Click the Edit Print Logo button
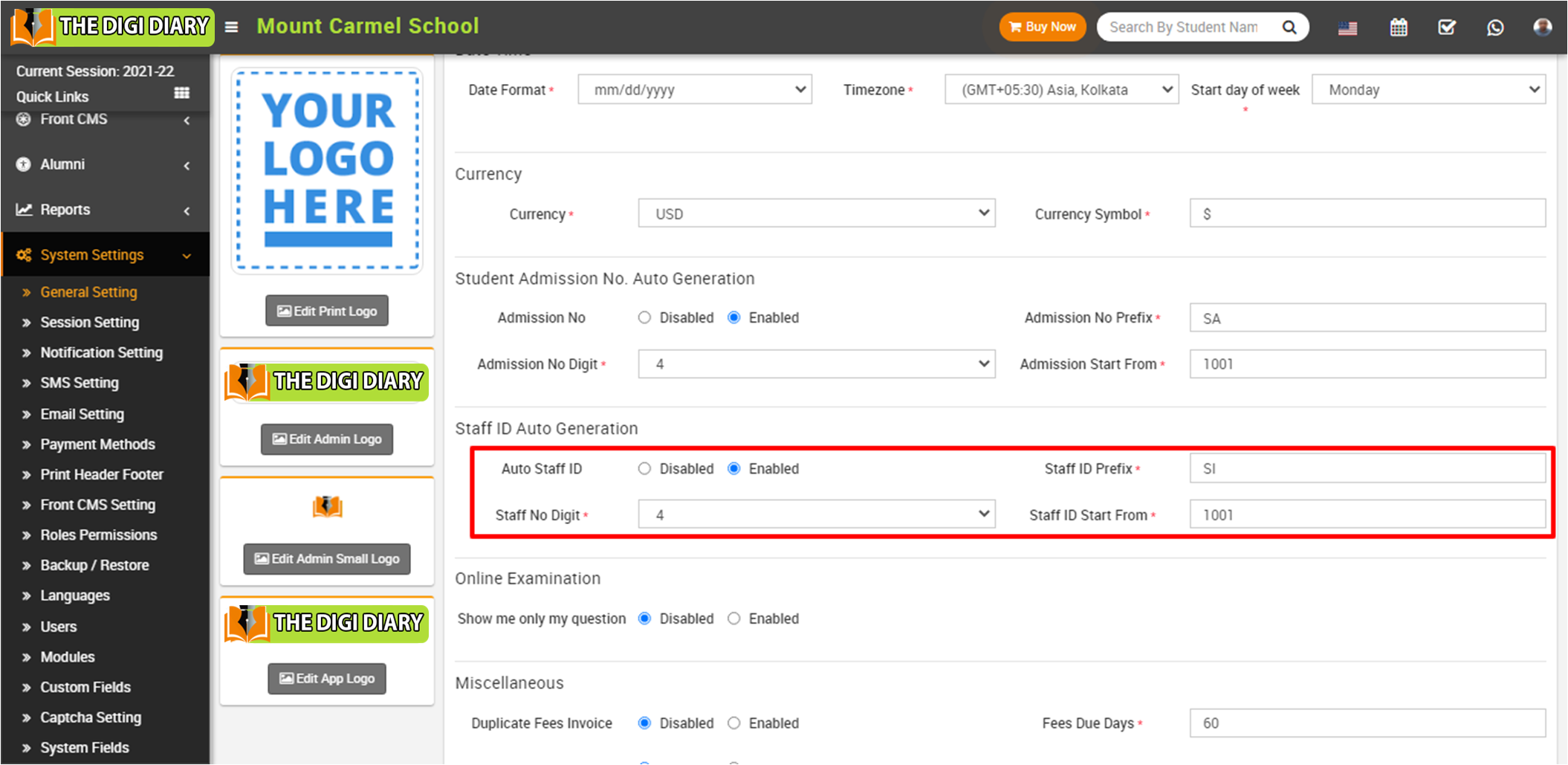Viewport: 1568px width, 765px height. pyautogui.click(x=327, y=311)
